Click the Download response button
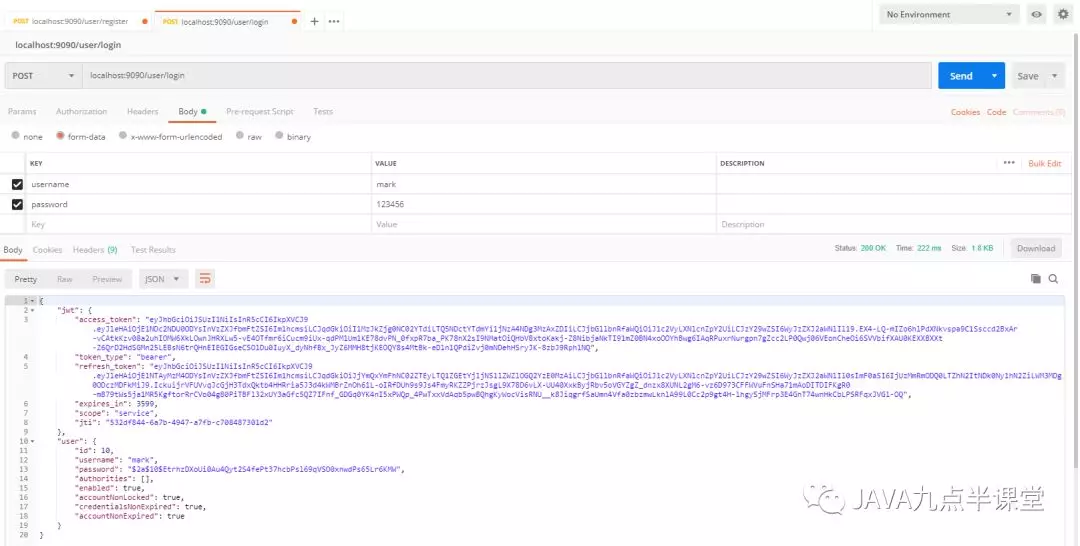Screen dimensions: 1080x546 (1036, 248)
